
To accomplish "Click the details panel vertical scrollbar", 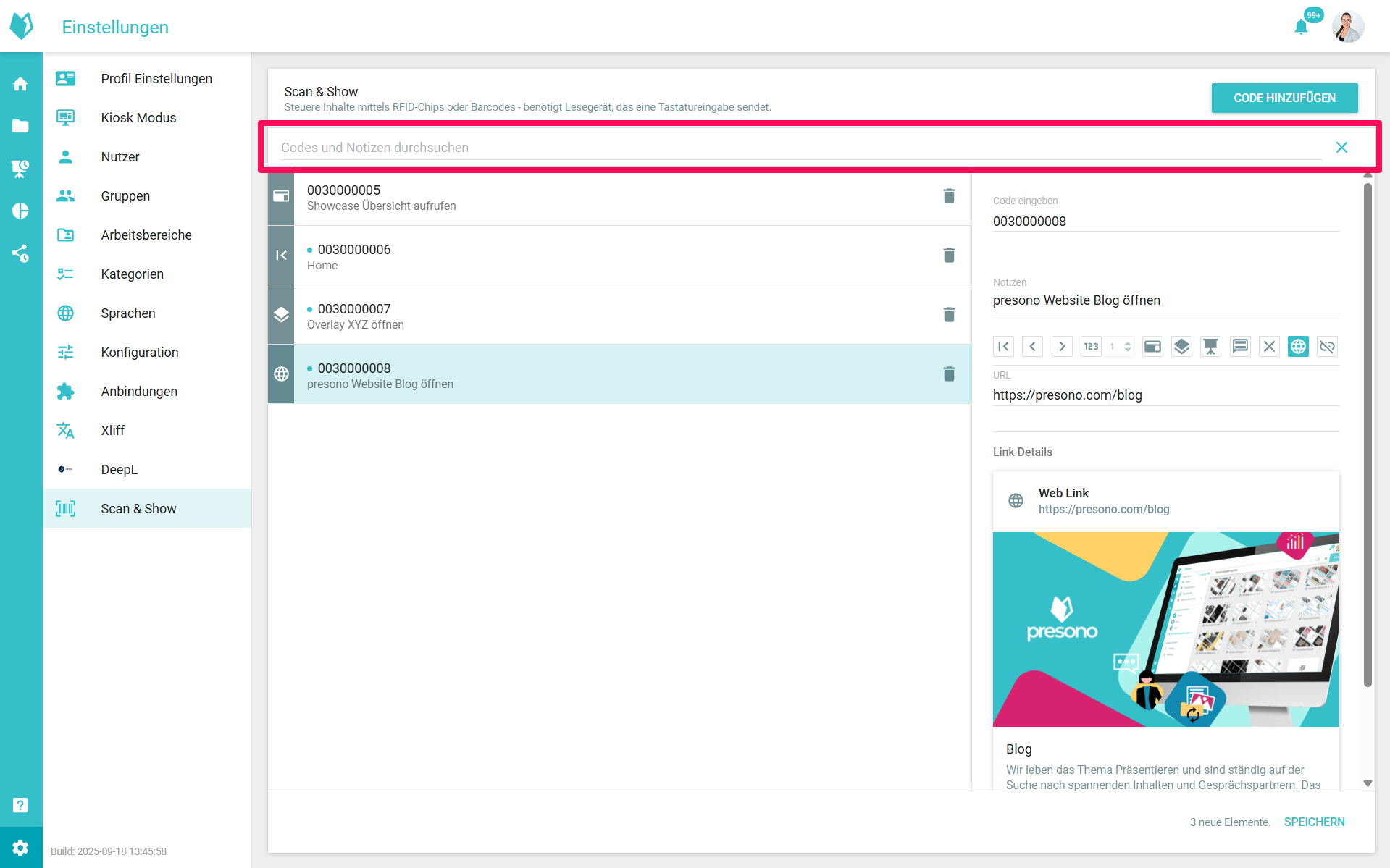I will [1368, 434].
